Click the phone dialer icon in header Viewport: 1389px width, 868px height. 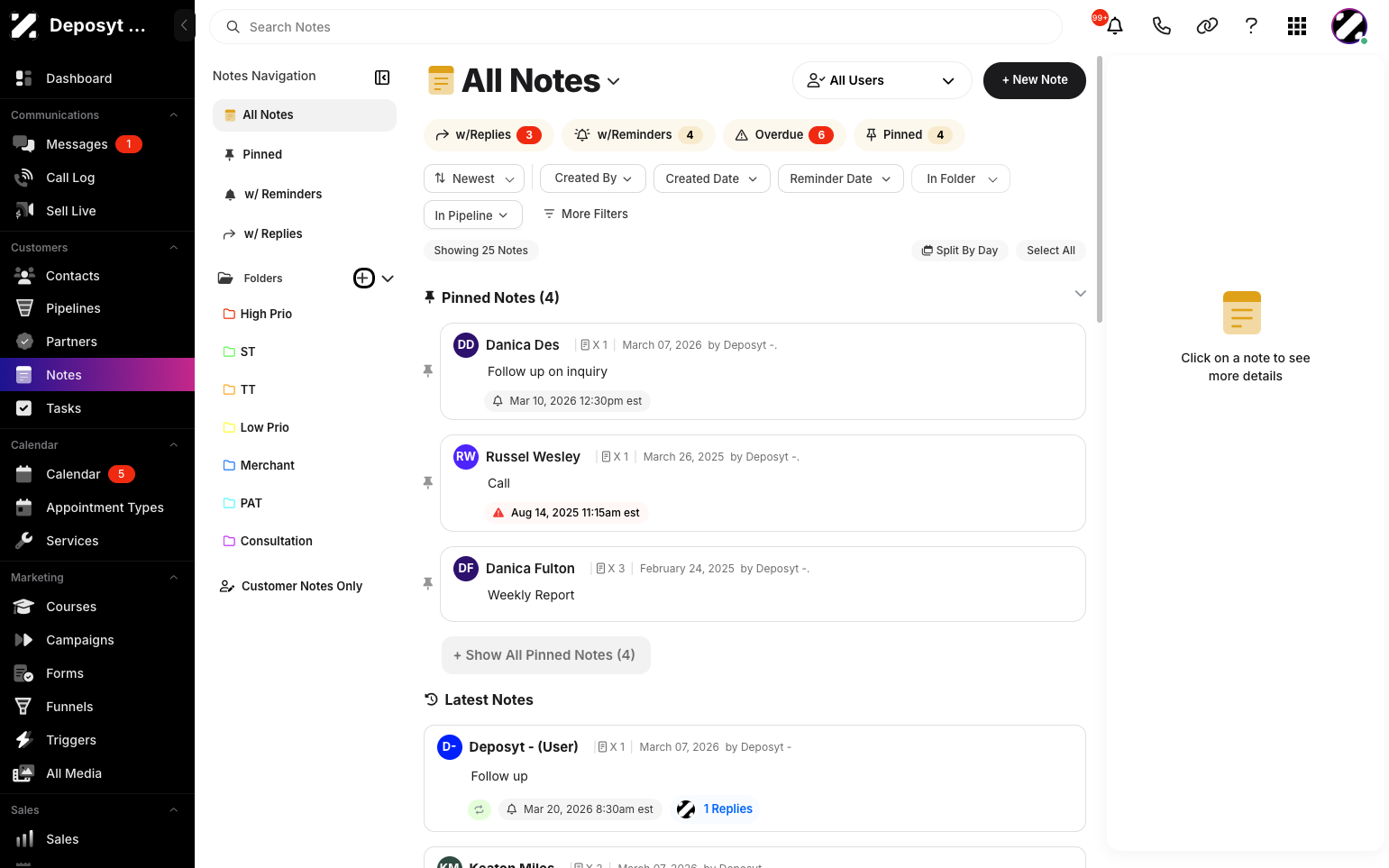point(1161,26)
